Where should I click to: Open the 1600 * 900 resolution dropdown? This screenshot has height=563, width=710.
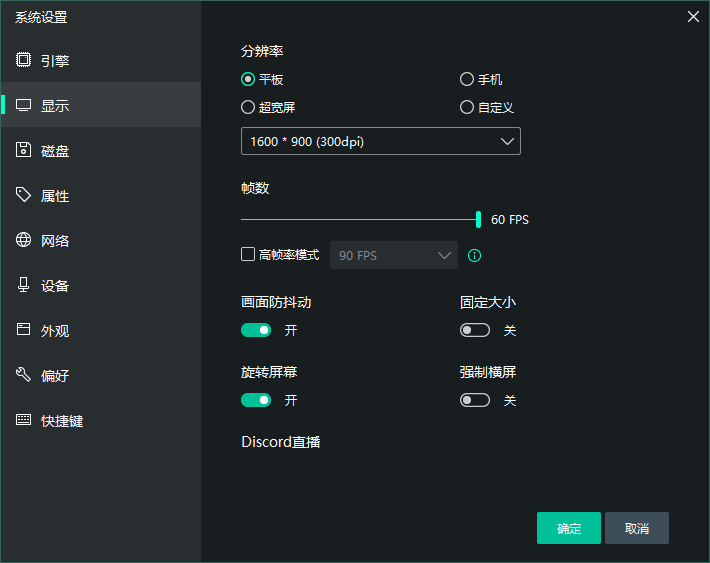[380, 141]
